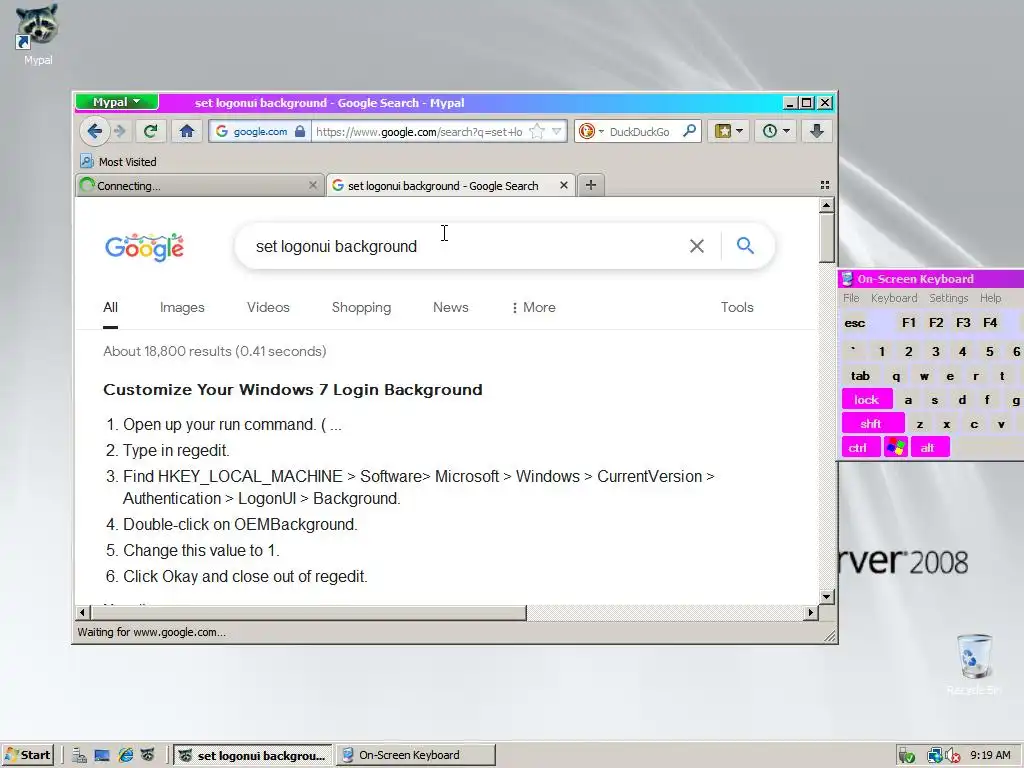Viewport: 1024px width, 768px height.
Task: Switch to Google Videos results
Action: [268, 307]
